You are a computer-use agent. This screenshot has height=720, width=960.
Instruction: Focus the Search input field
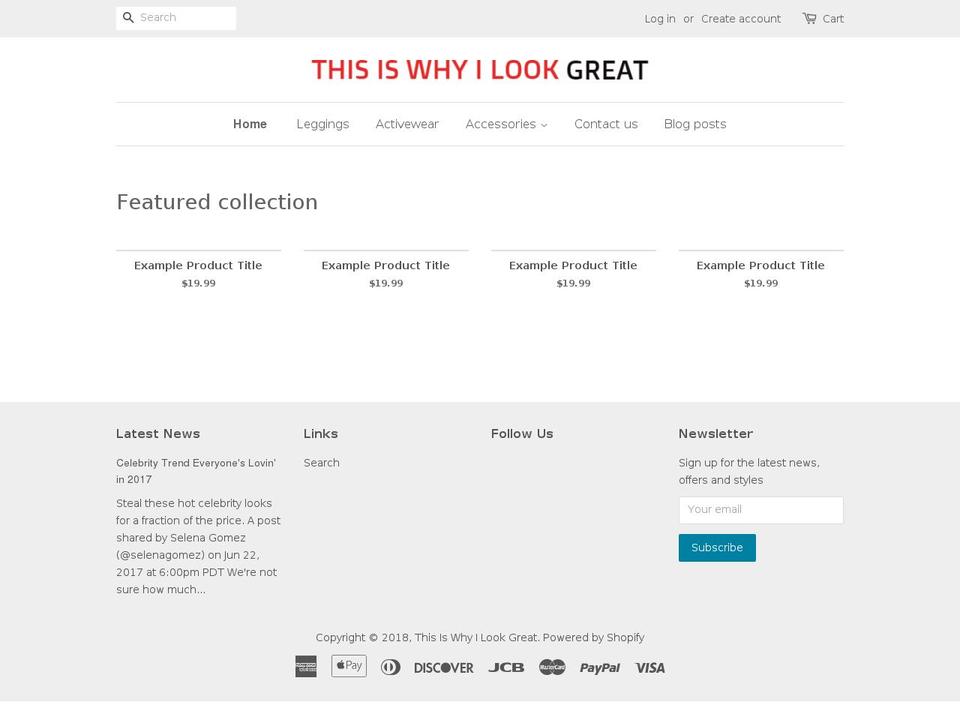point(176,18)
